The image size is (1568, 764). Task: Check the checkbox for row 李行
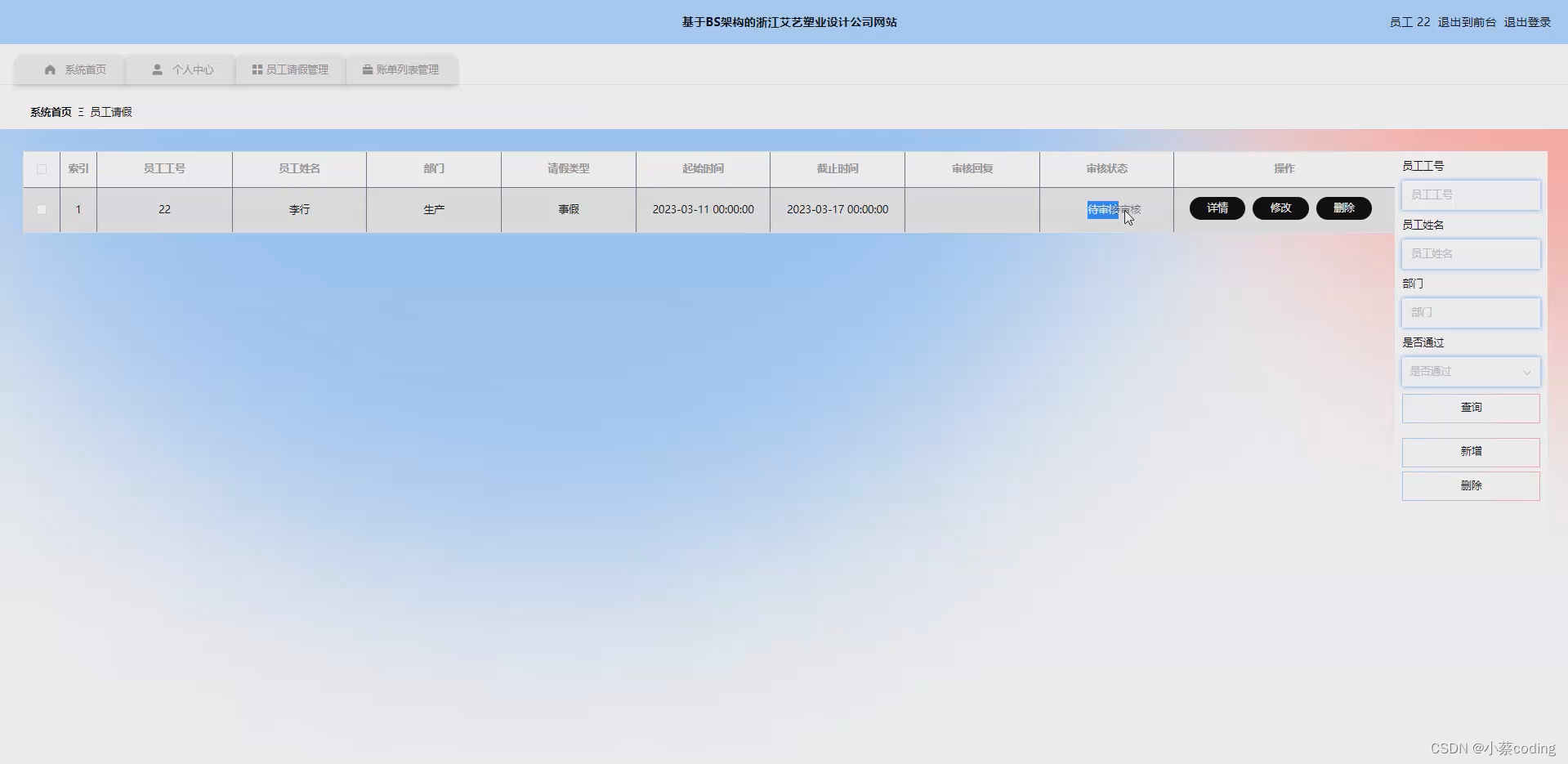point(42,210)
